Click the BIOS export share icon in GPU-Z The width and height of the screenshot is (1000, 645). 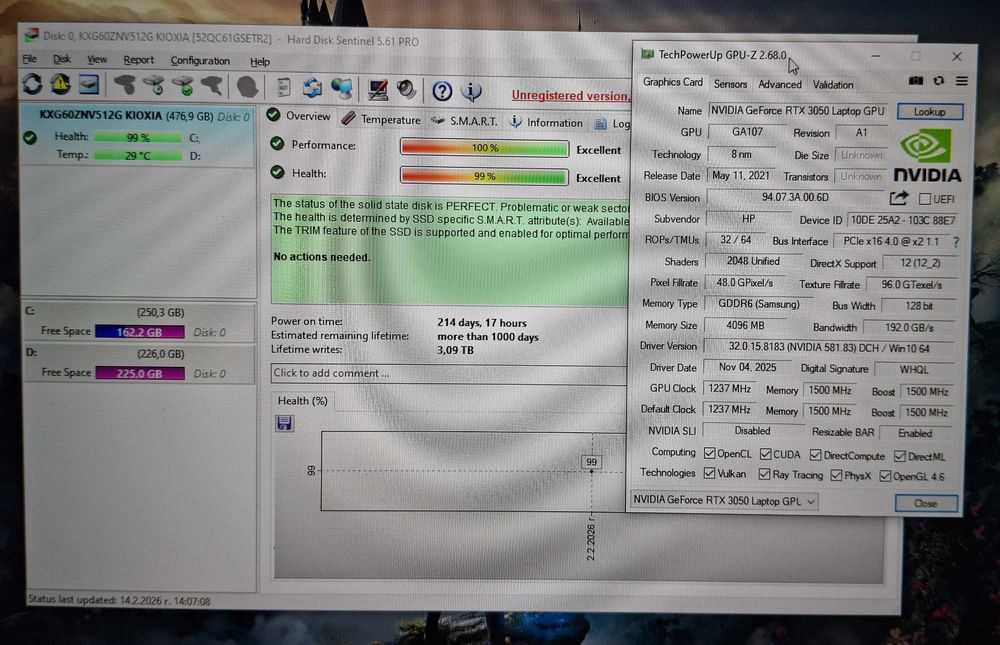[899, 198]
